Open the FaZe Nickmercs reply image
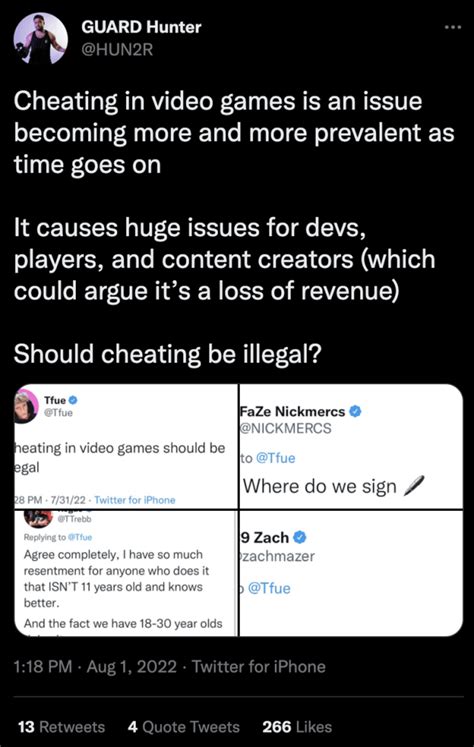Viewport: 474px width, 747px height. pyautogui.click(x=351, y=446)
